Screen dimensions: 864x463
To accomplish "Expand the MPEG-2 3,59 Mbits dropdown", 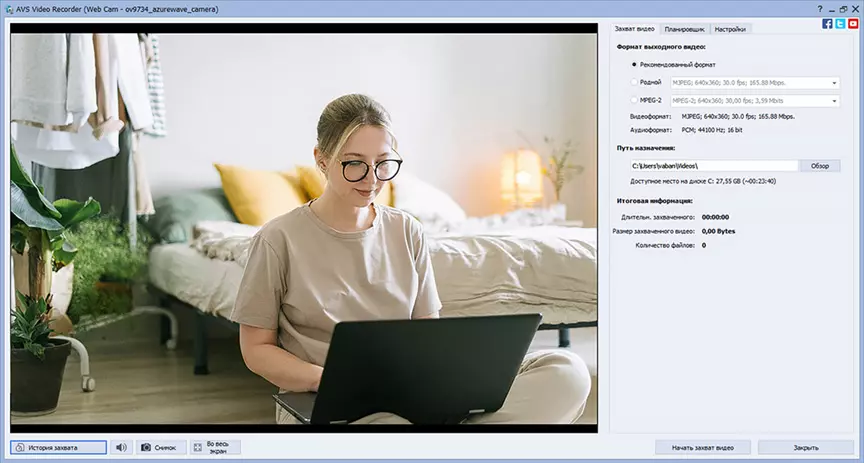I will point(755,101).
